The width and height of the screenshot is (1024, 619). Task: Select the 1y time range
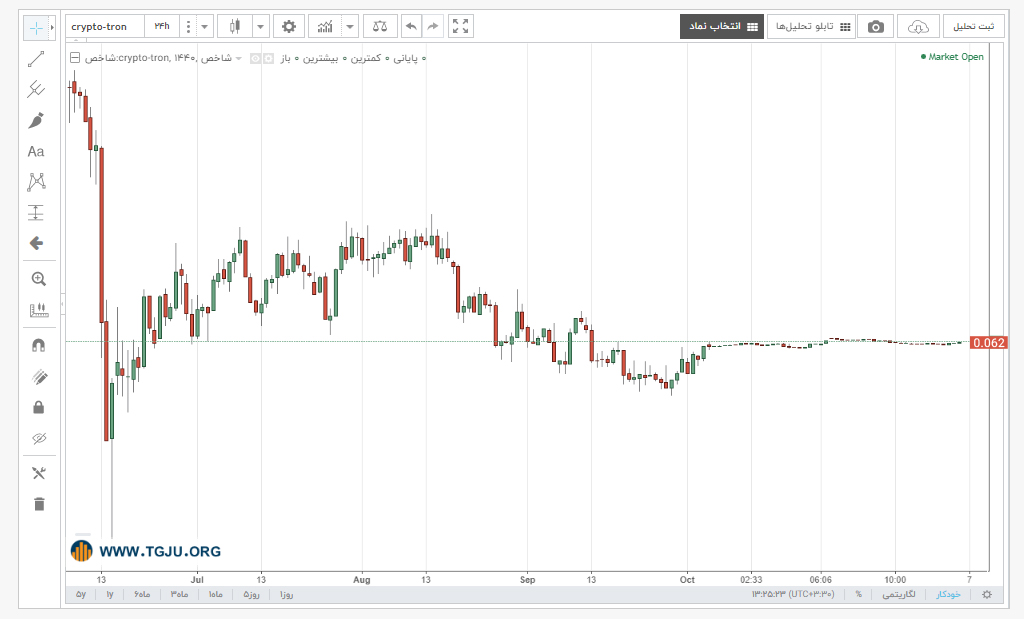pos(110,594)
